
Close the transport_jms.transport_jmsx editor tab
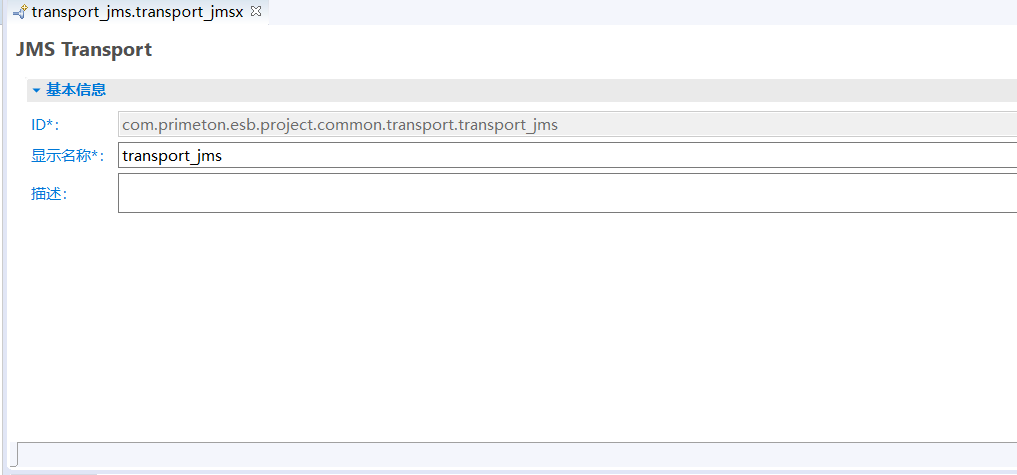pos(256,12)
